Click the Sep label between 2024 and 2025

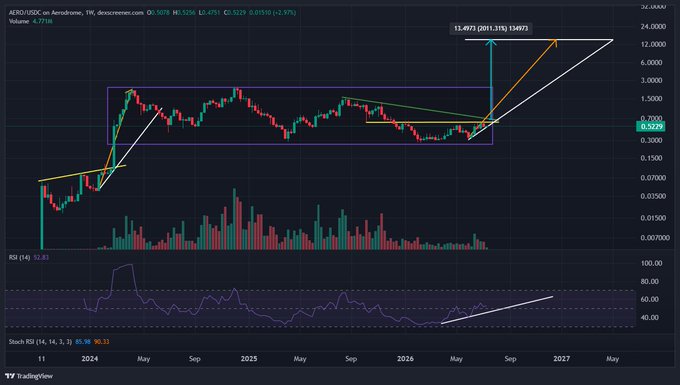195,359
